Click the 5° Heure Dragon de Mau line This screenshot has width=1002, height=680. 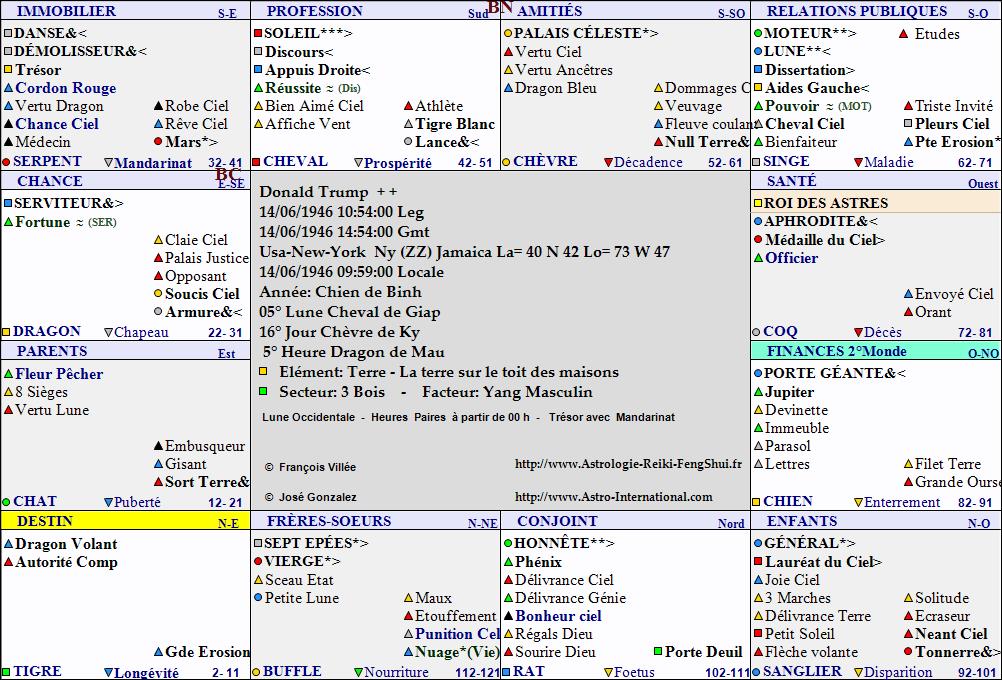tap(353, 352)
